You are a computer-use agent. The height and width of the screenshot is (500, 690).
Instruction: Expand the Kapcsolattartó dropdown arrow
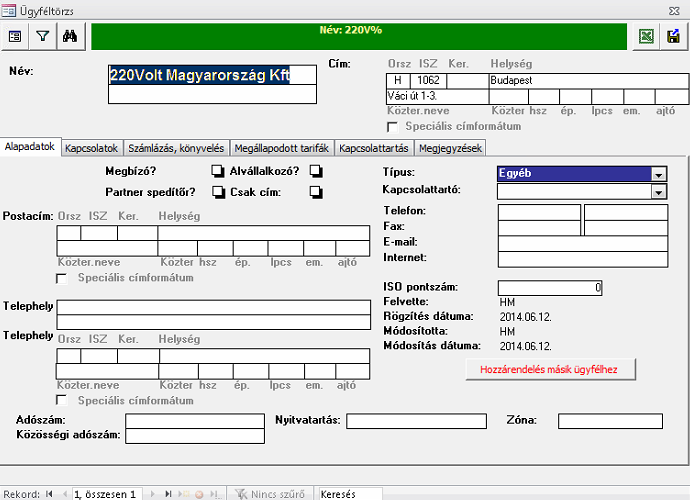(x=659, y=192)
